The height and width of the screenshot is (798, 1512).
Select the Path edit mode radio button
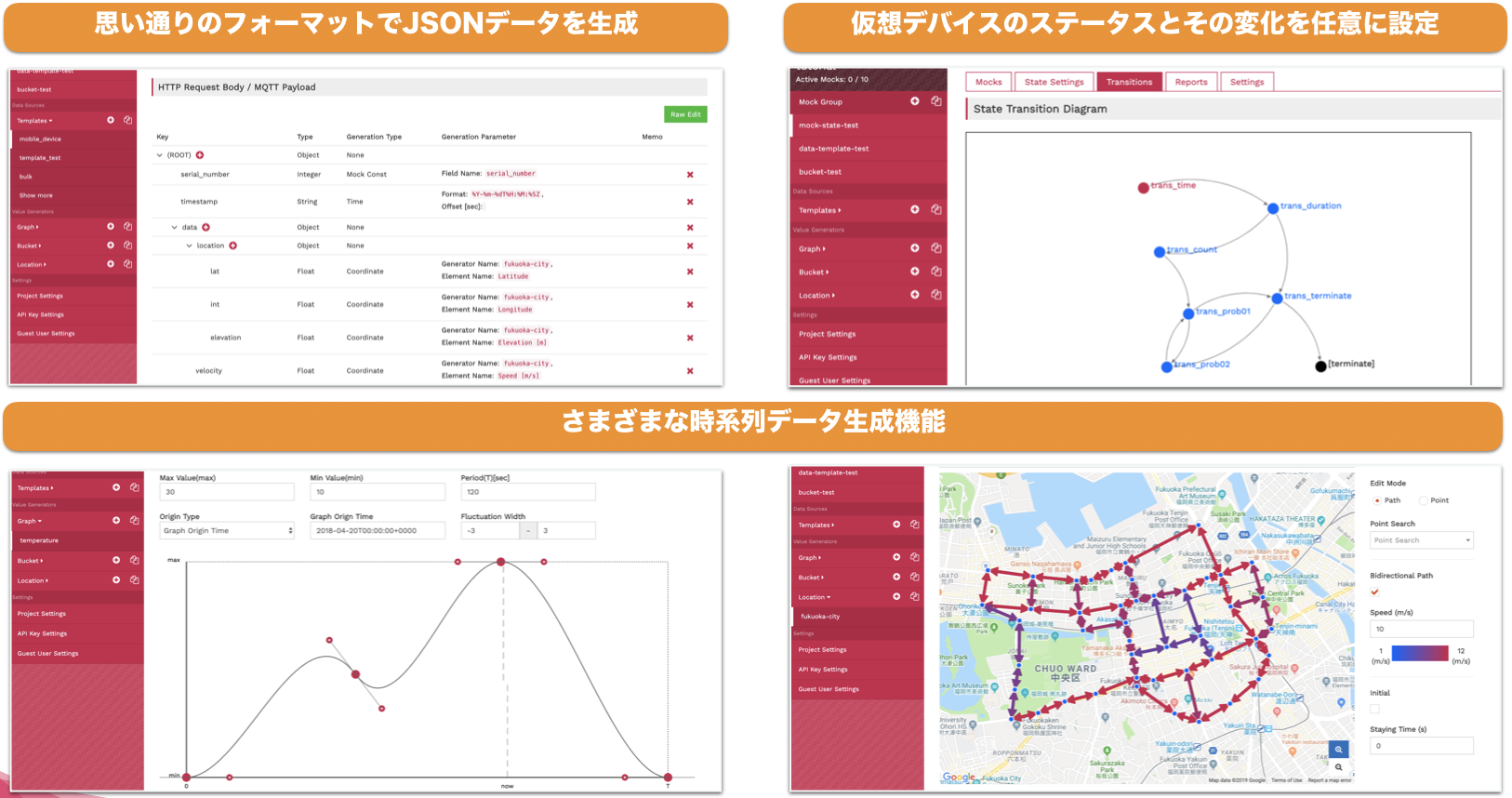click(1377, 500)
